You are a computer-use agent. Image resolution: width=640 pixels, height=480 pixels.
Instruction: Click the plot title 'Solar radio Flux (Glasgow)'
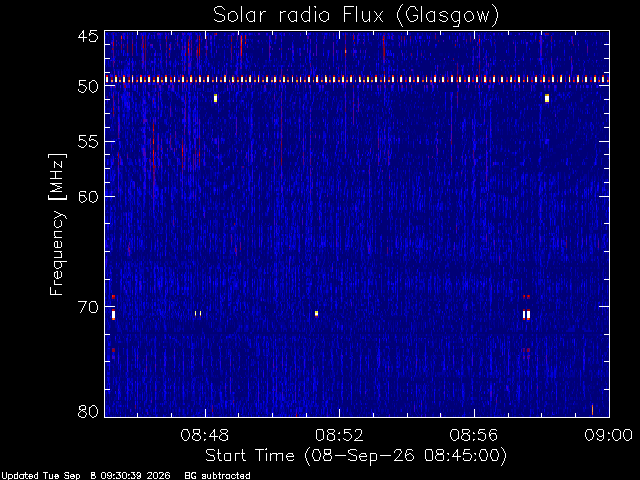(x=356, y=16)
